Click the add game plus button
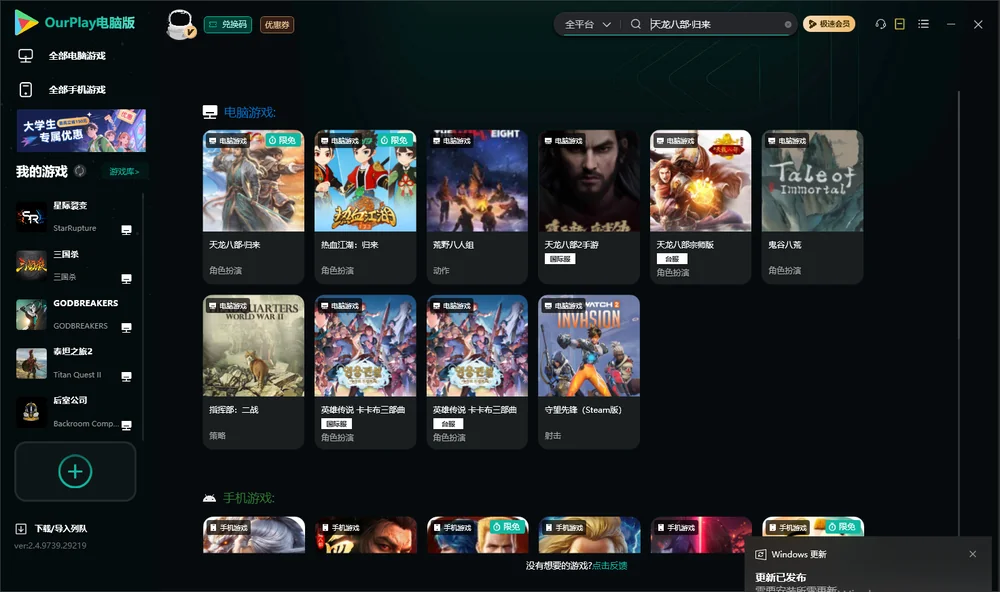The width and height of the screenshot is (1000, 592). click(x=75, y=471)
